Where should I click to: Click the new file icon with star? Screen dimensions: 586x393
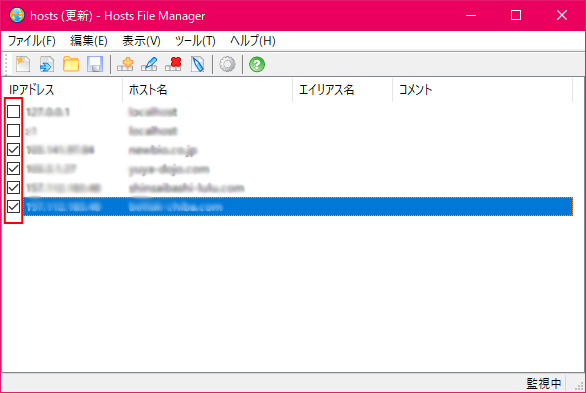coord(23,64)
